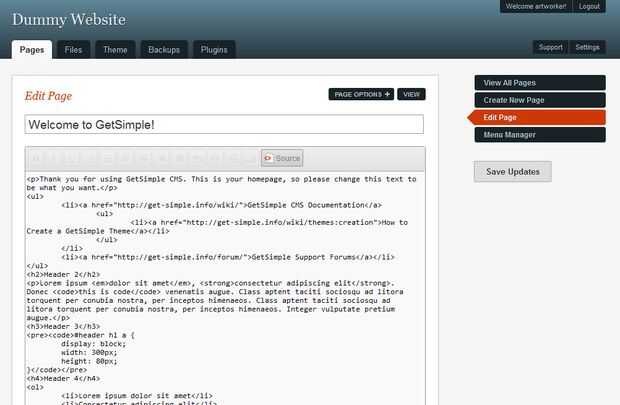Click the '<h3>Header 3</h3>' line in editor

tap(63, 327)
